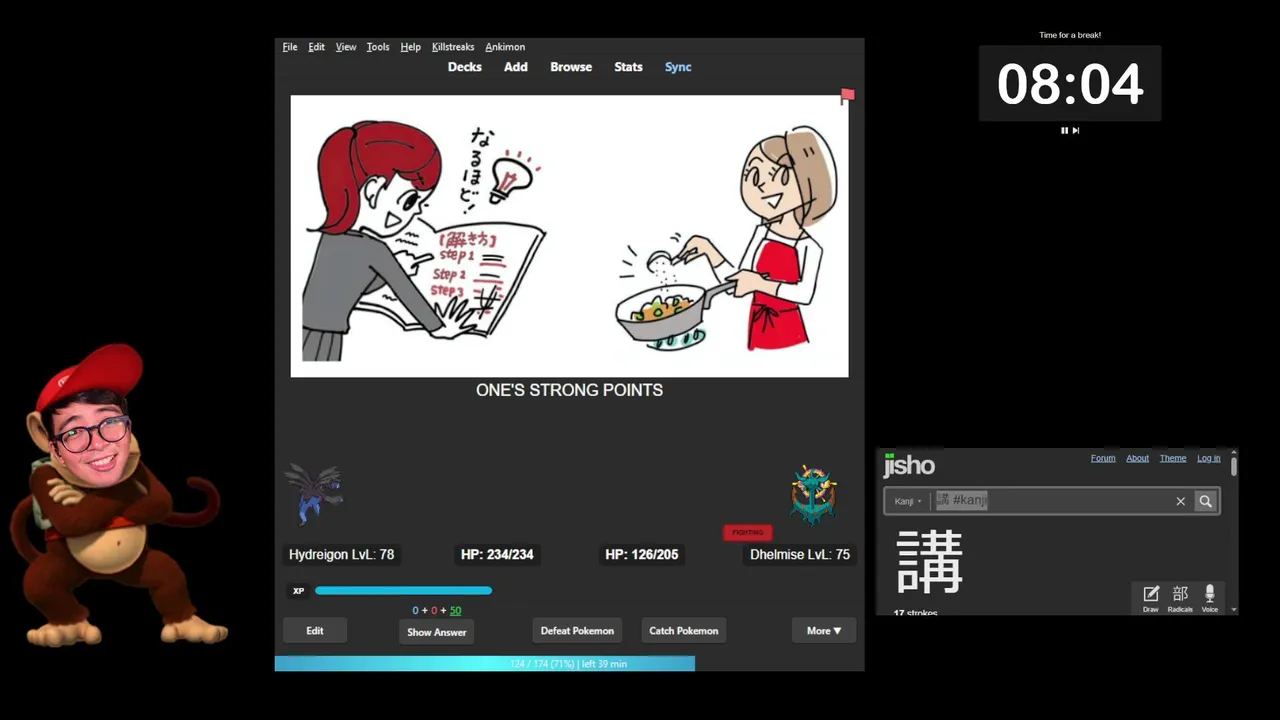
Task: Open the File menu
Action: 290,47
